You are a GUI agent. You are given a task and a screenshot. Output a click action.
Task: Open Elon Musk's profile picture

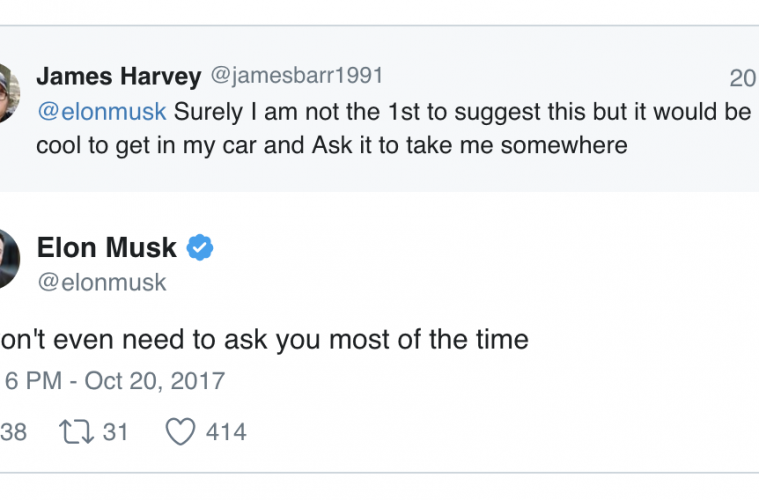(x=7, y=258)
